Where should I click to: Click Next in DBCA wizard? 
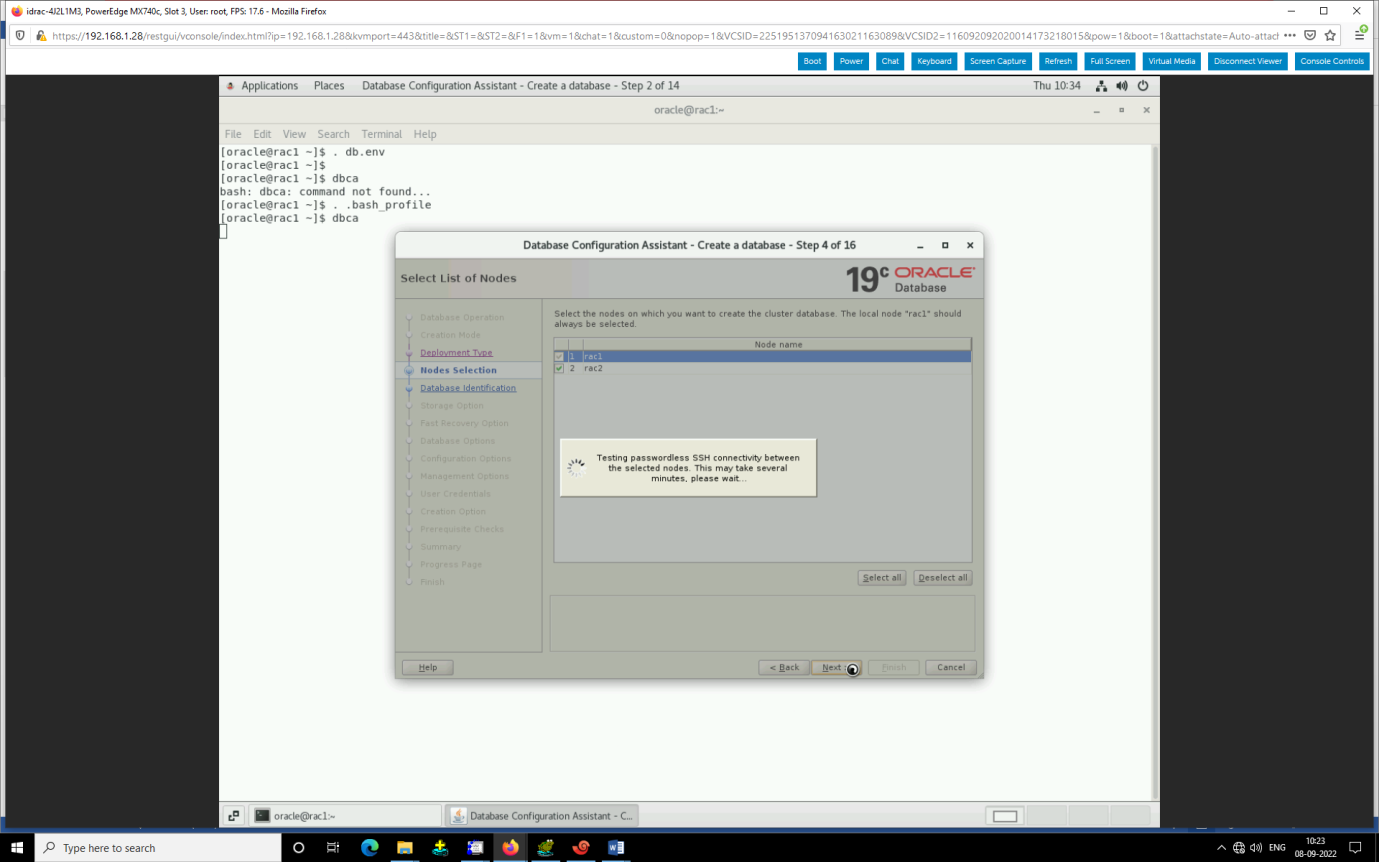coord(836,667)
